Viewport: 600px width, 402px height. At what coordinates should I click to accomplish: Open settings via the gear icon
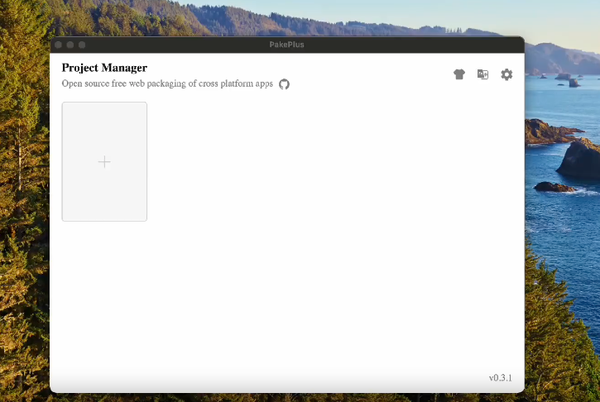coord(507,74)
